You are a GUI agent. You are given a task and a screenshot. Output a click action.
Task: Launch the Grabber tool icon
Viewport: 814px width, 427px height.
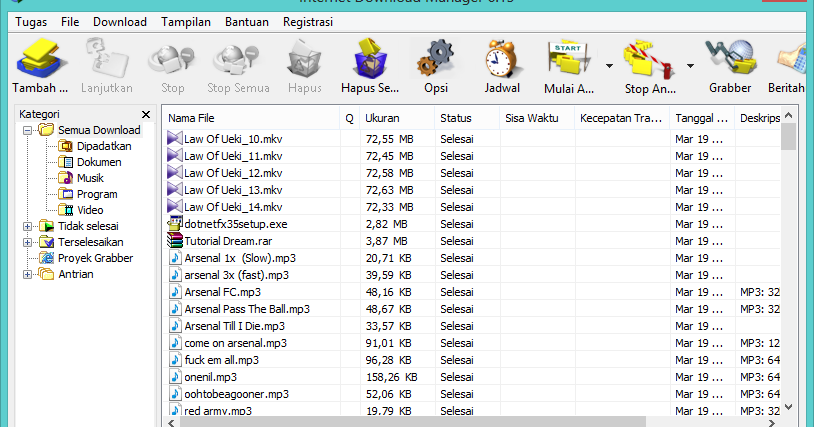click(730, 57)
